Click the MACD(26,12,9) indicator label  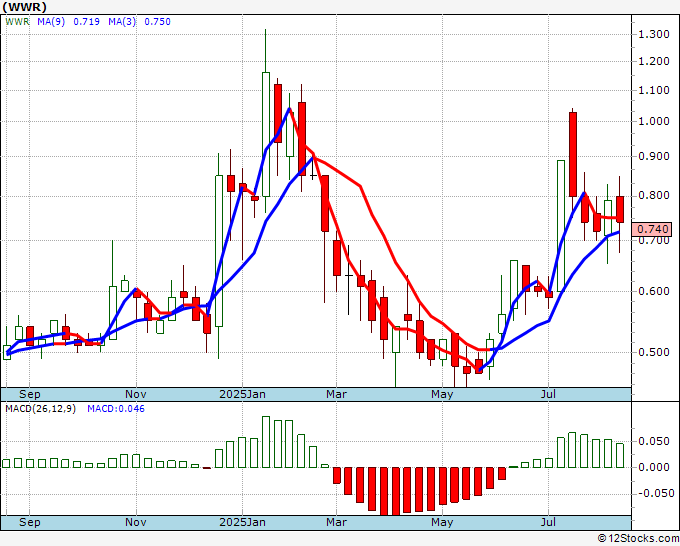(x=40, y=409)
